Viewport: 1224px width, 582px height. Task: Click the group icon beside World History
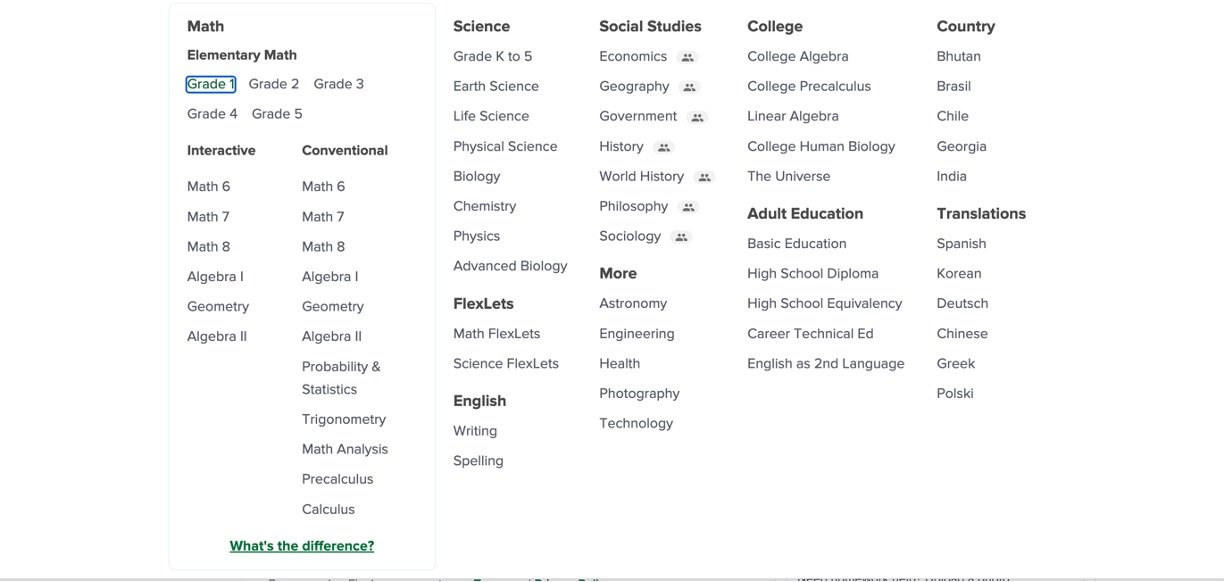click(x=704, y=177)
